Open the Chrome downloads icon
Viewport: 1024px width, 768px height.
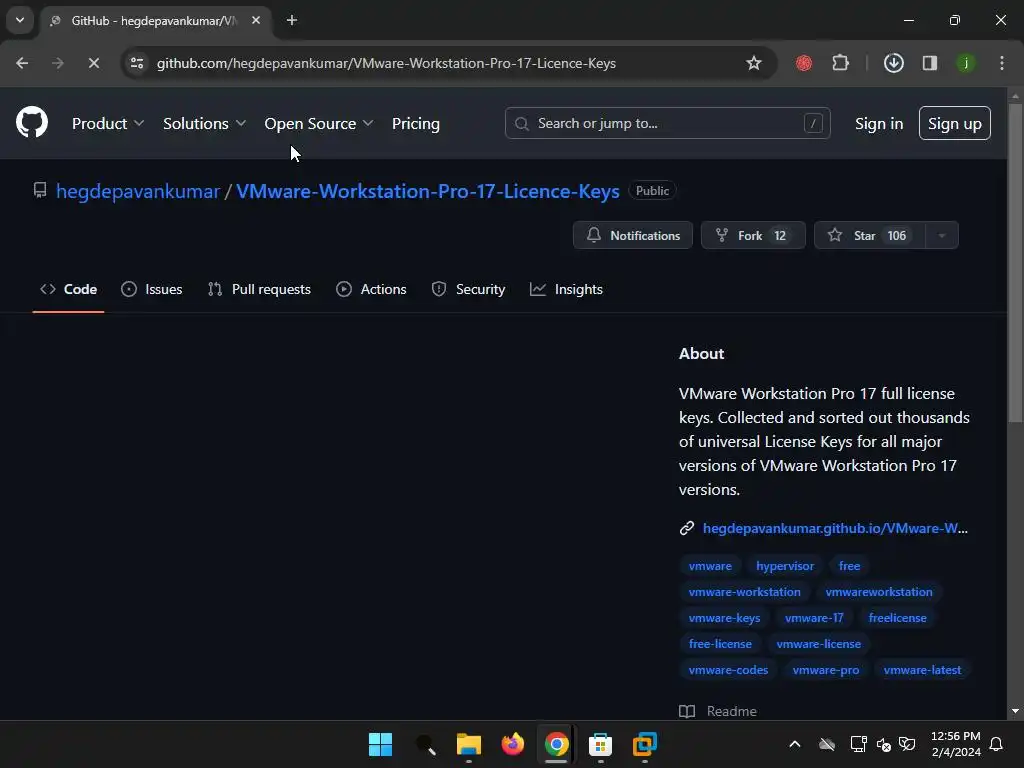[x=893, y=63]
